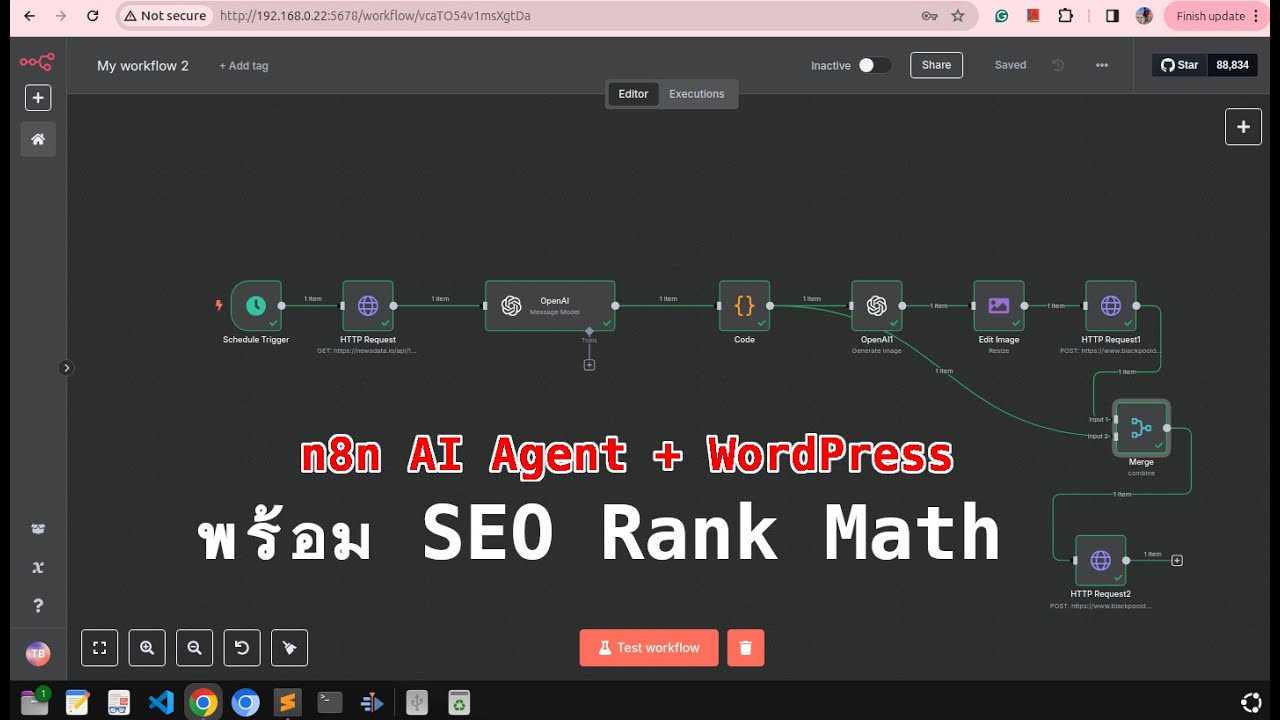Add a tool under the OpenAI node
The height and width of the screenshot is (720, 1280).
(x=589, y=365)
